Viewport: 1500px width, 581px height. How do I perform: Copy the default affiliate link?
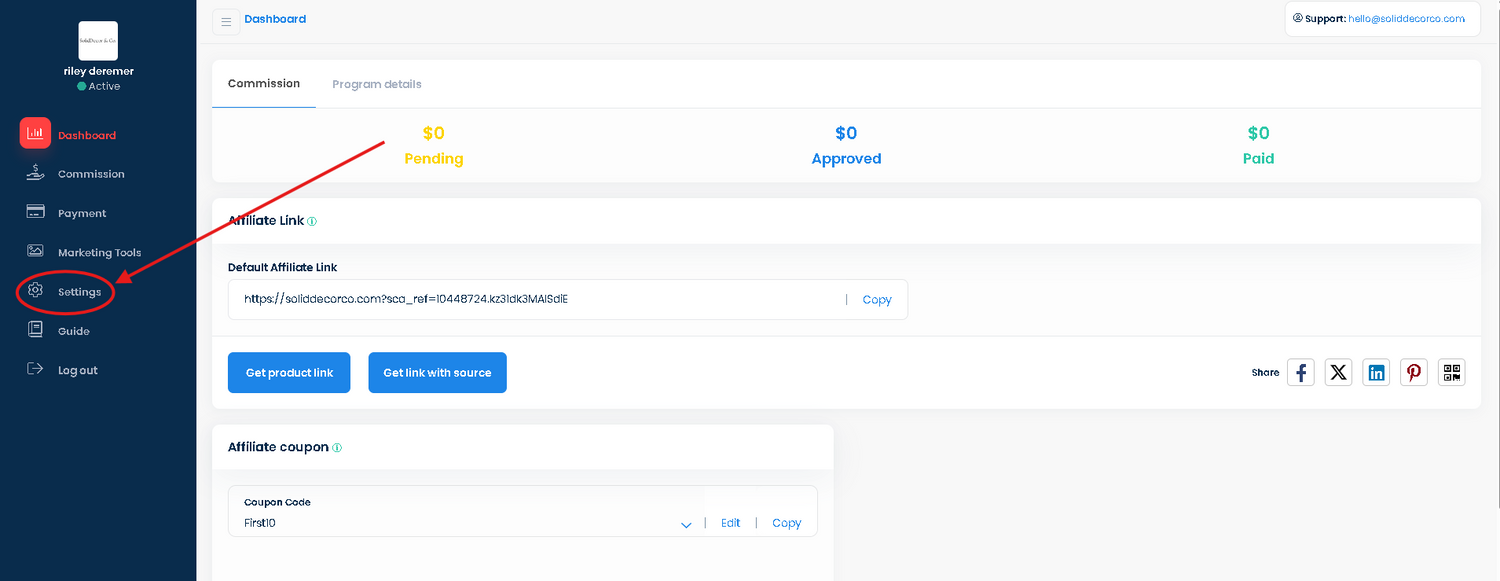[876, 299]
